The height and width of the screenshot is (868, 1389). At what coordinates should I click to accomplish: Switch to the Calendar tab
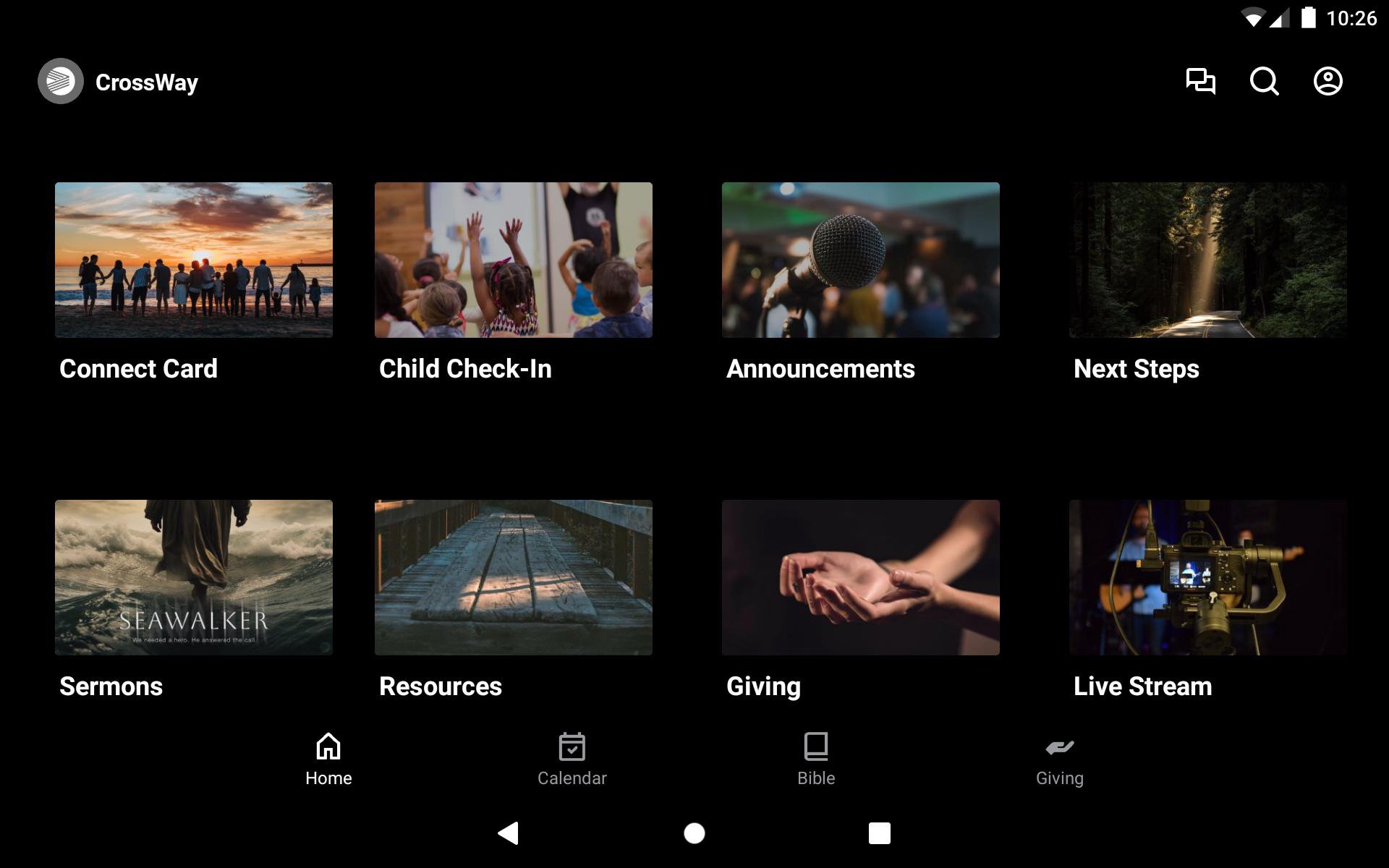[x=572, y=759]
